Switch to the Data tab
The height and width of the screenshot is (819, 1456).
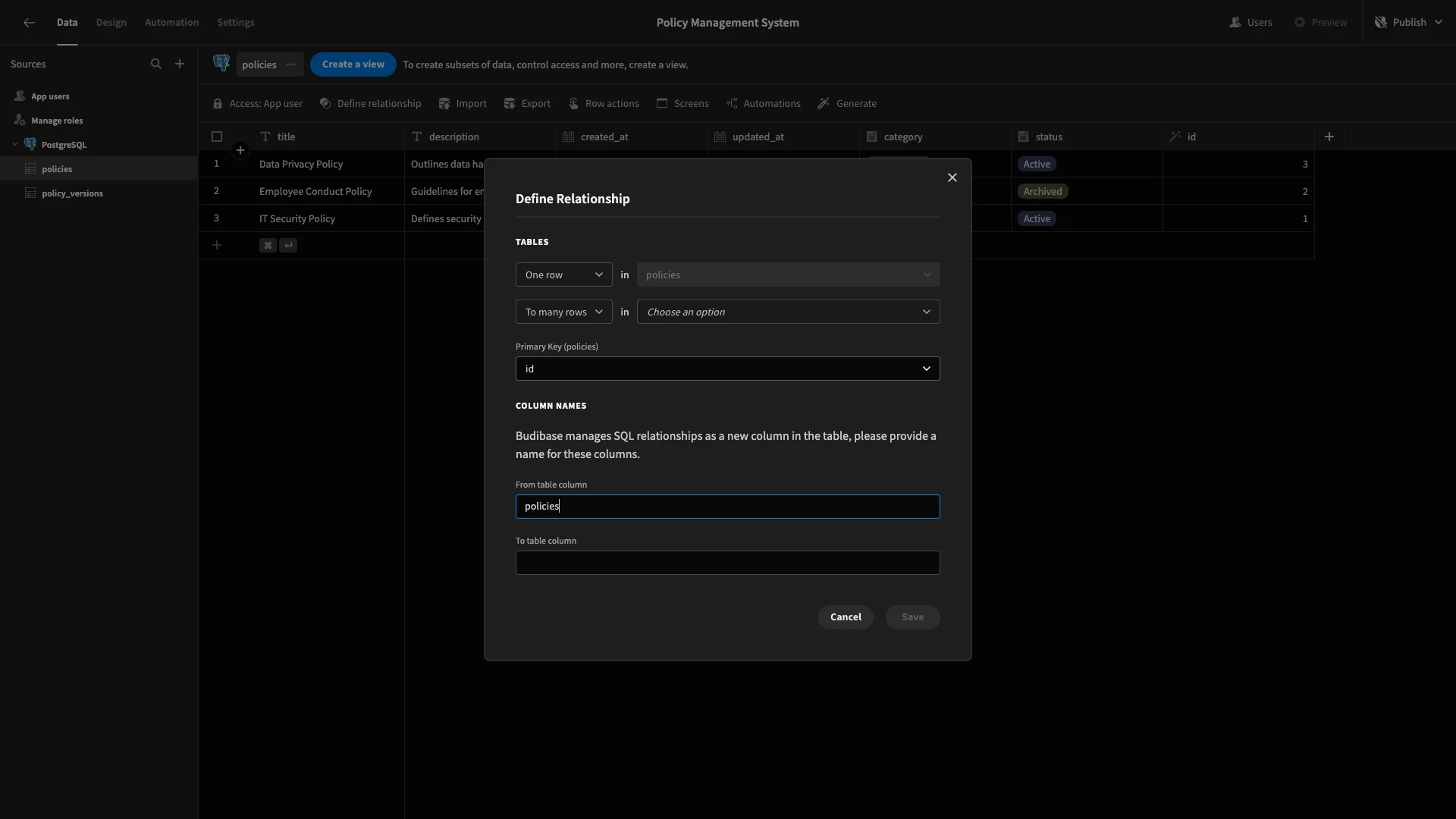coord(67,23)
